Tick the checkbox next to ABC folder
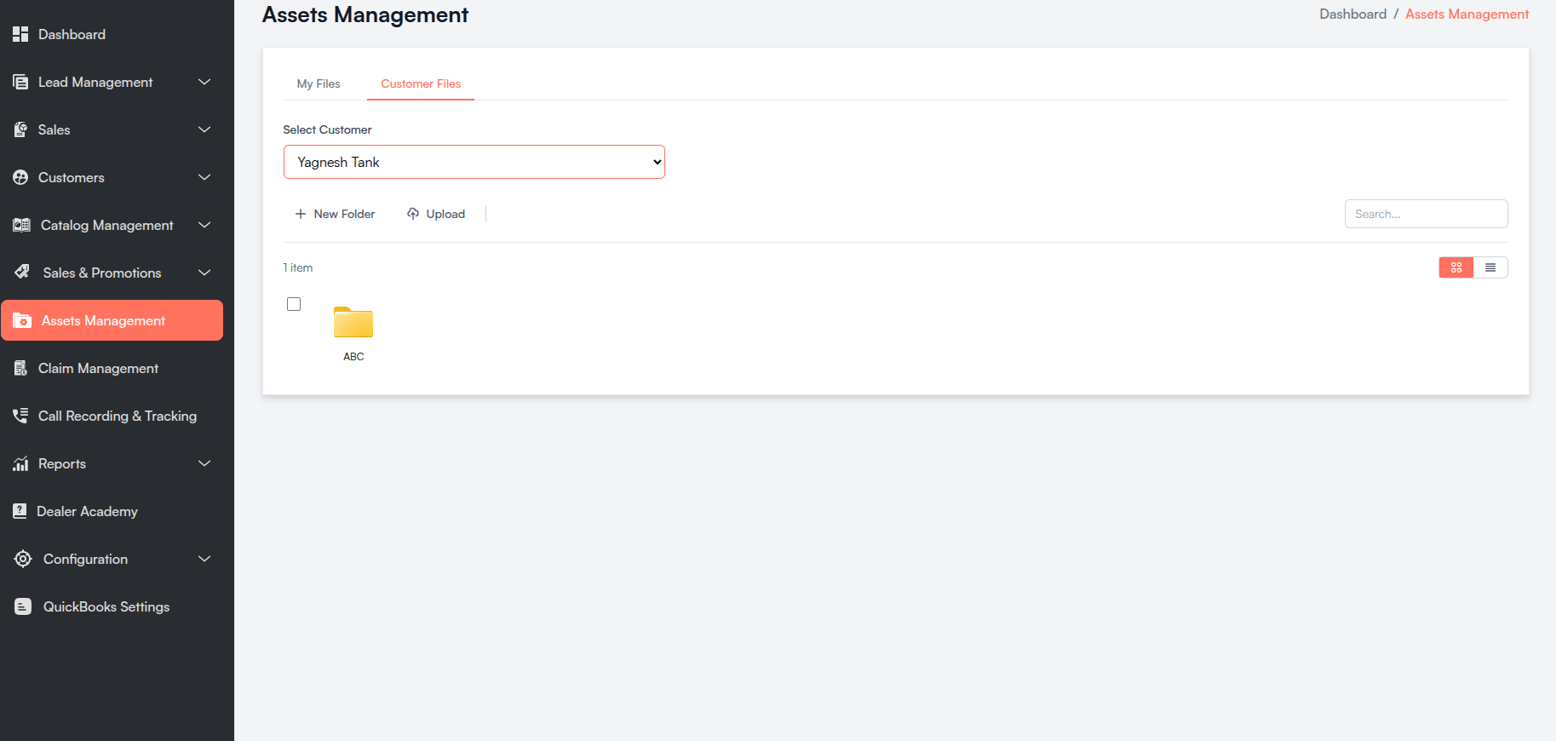 (x=294, y=304)
